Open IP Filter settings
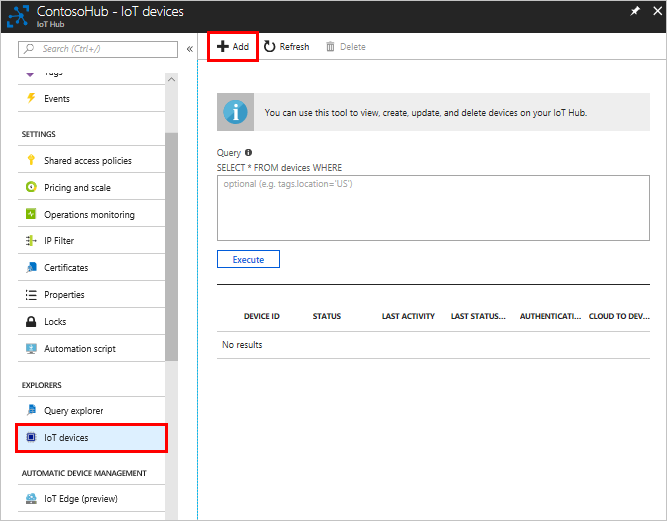The height and width of the screenshot is (521, 667). 91,241
